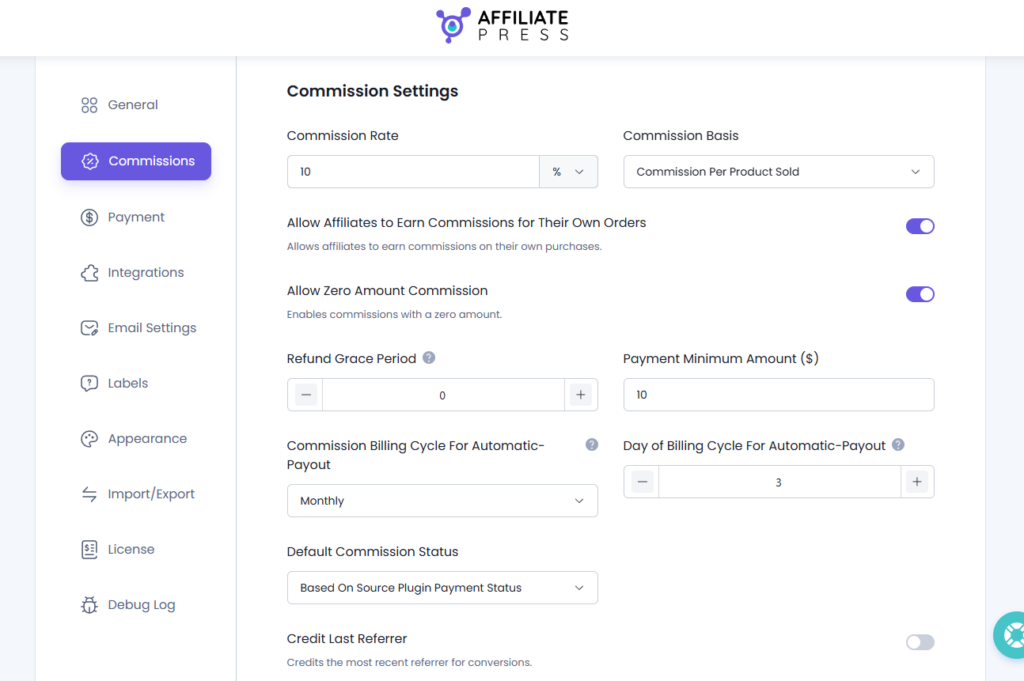Click the Payment dollar icon
The height and width of the screenshot is (681, 1024).
[x=89, y=217]
